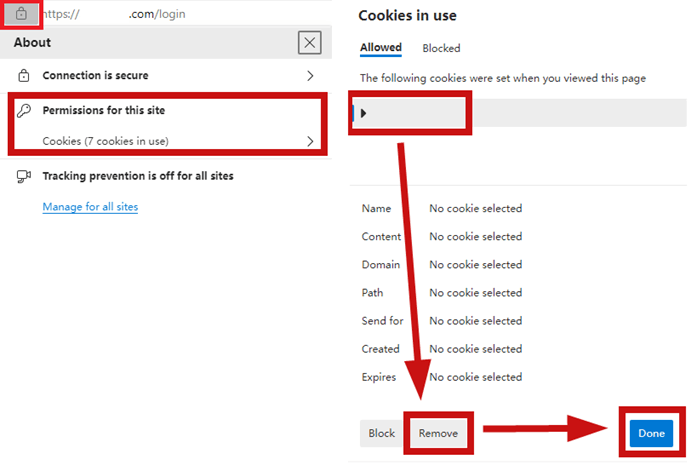
Task: Select Permissions for this site entry
Action: [104, 110]
